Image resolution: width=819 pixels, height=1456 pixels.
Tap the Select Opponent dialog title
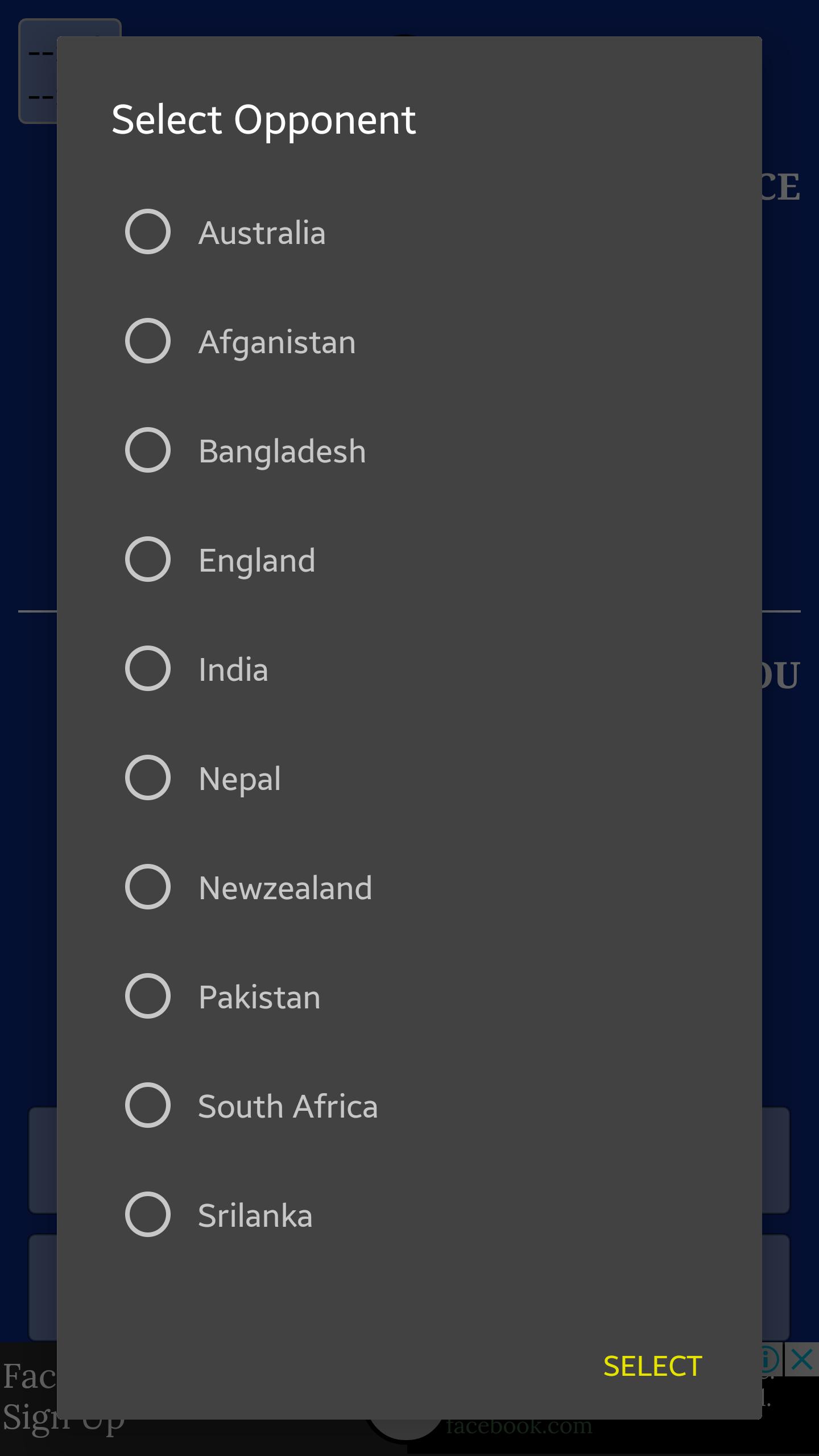tap(264, 119)
